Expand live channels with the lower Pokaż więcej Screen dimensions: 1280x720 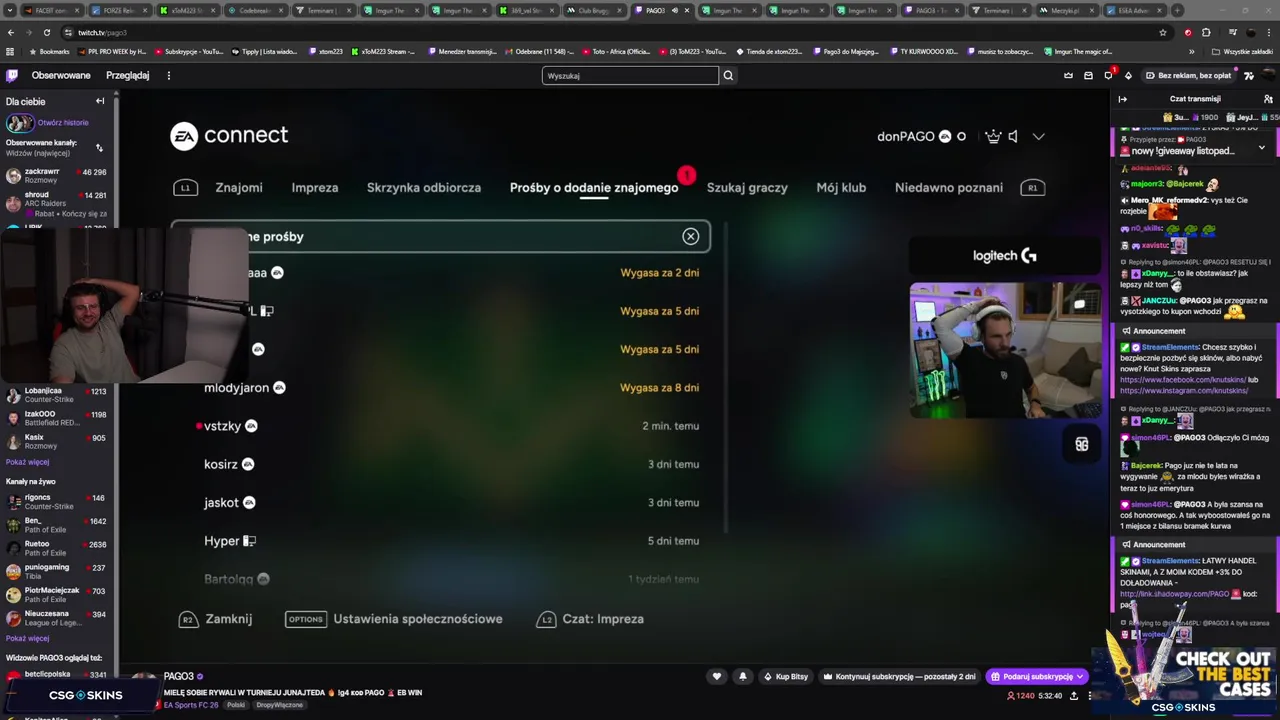pos(27,638)
